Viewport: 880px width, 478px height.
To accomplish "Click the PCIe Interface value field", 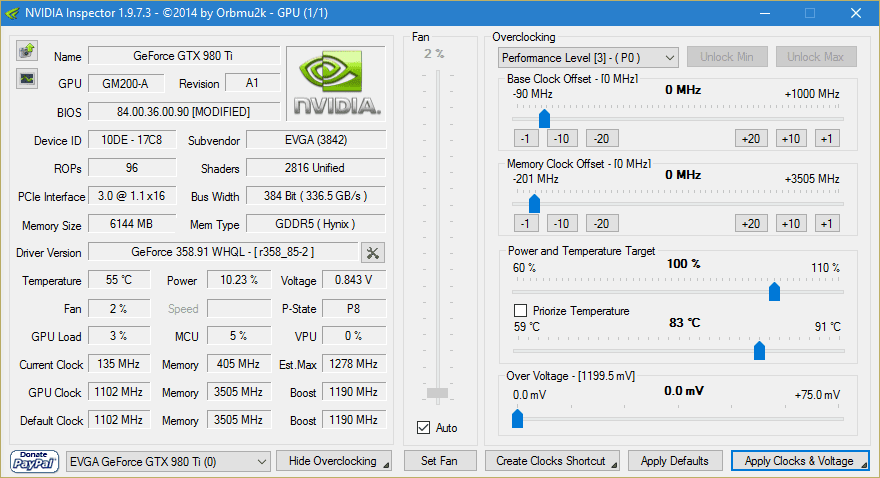I will [x=132, y=196].
